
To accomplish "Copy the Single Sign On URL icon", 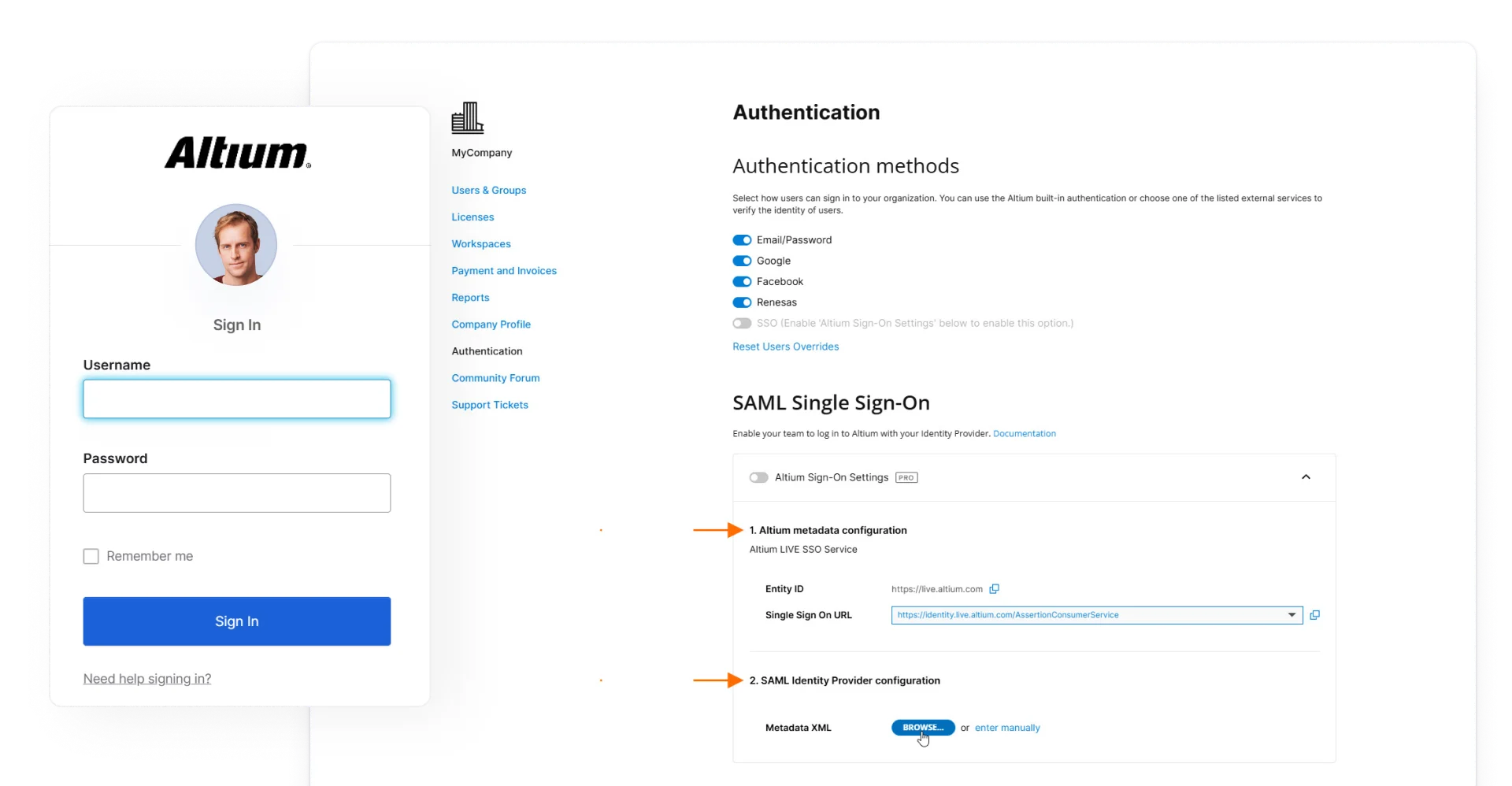I will [x=1314, y=615].
